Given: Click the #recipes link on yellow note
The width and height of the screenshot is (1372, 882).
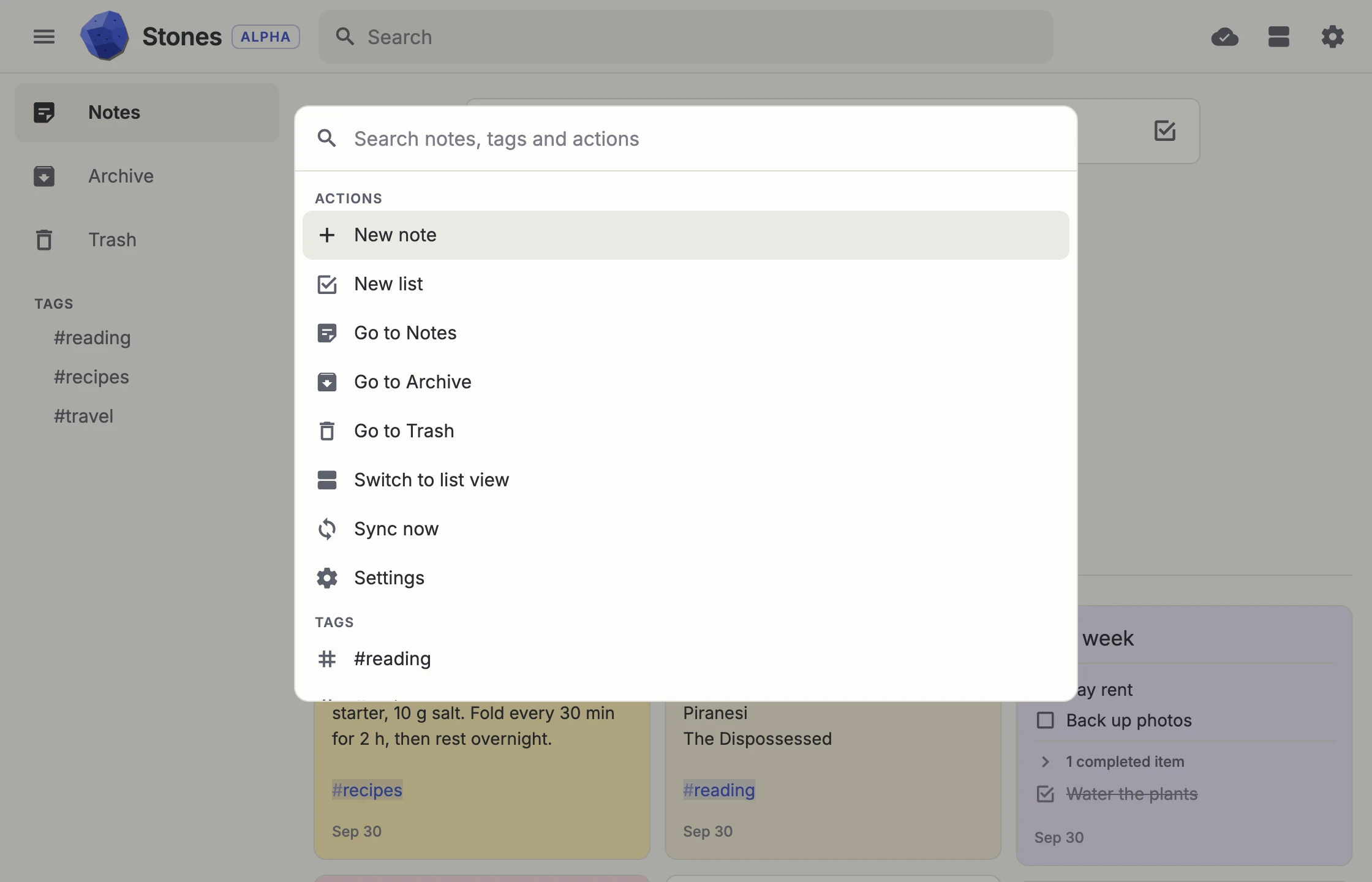Looking at the screenshot, I should coord(367,790).
